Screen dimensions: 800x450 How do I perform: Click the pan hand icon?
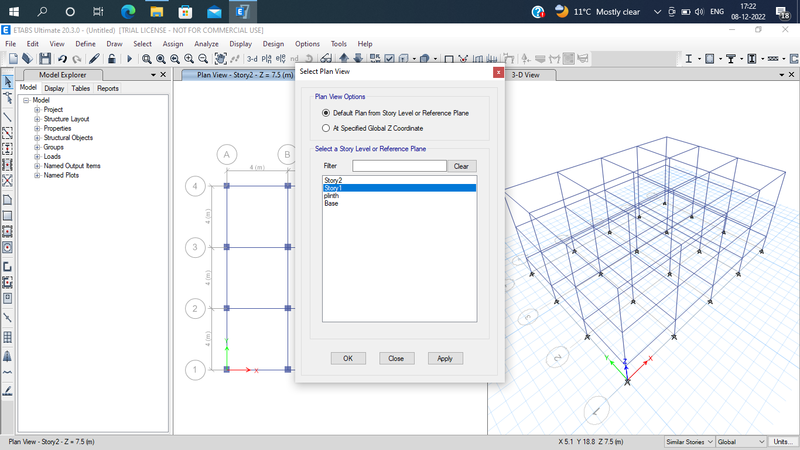[220, 59]
